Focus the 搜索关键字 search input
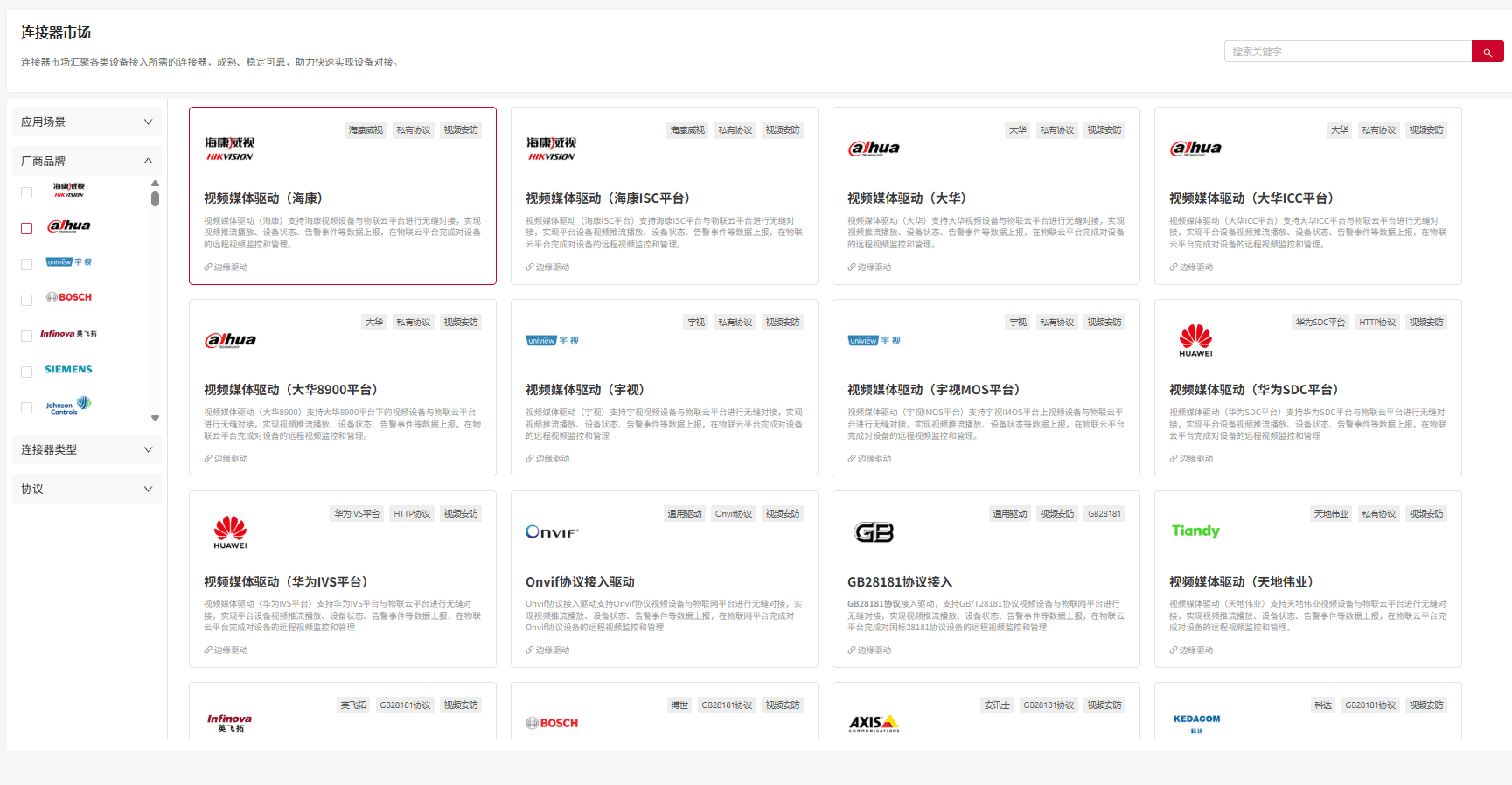 1348,52
